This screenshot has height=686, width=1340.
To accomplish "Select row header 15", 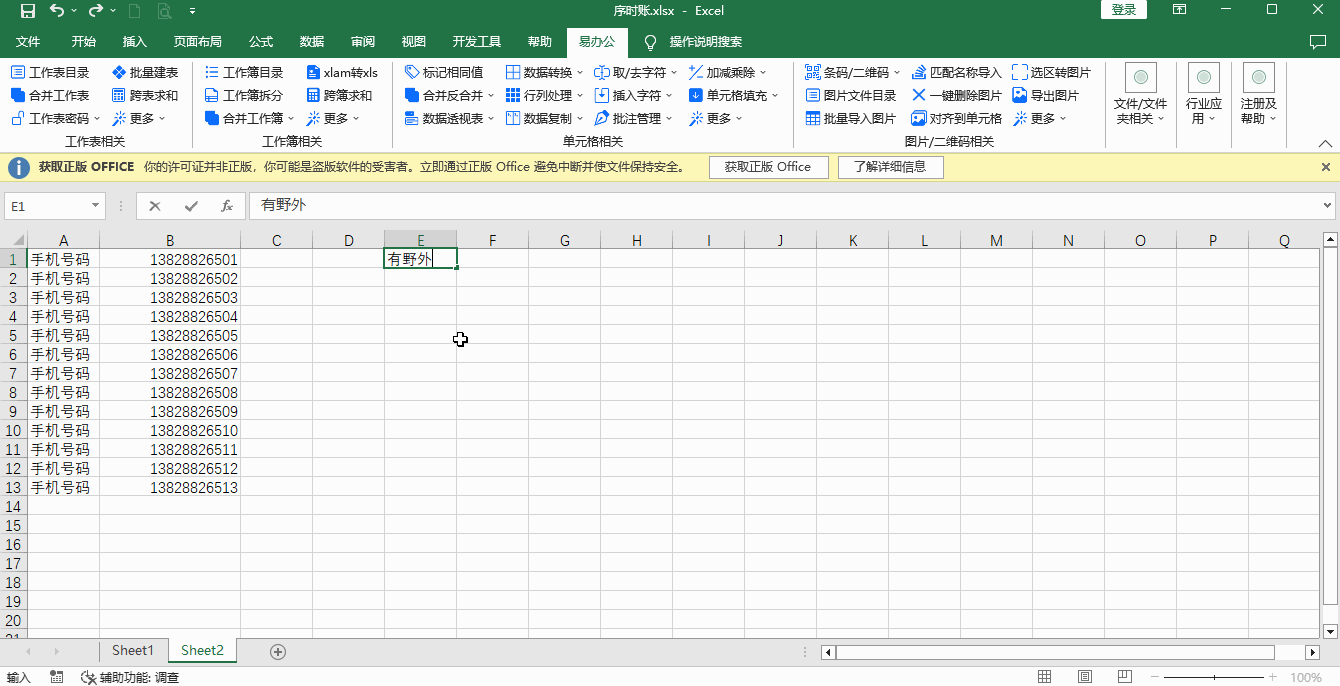I will tap(13, 526).
